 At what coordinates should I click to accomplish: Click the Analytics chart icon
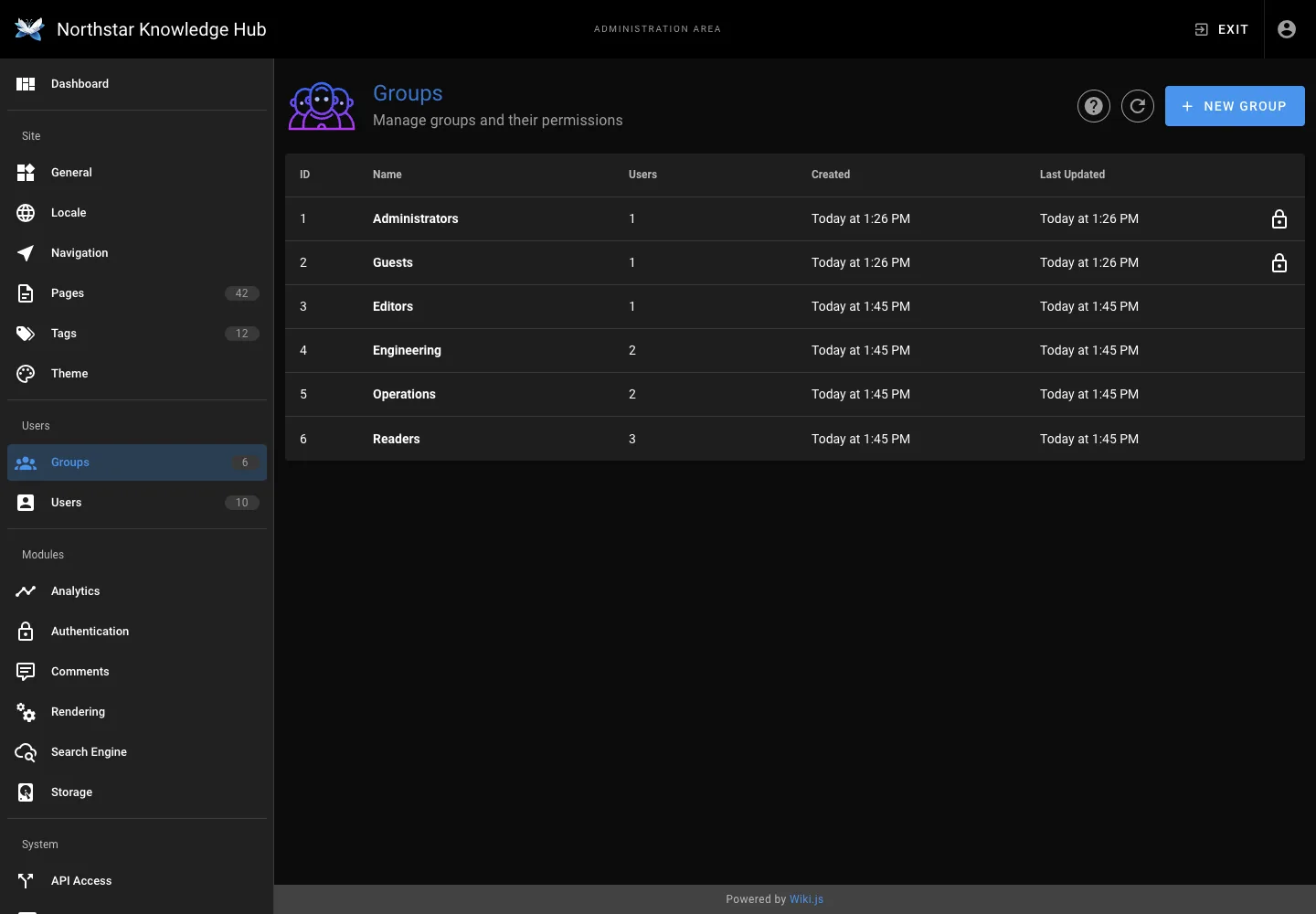point(26,591)
